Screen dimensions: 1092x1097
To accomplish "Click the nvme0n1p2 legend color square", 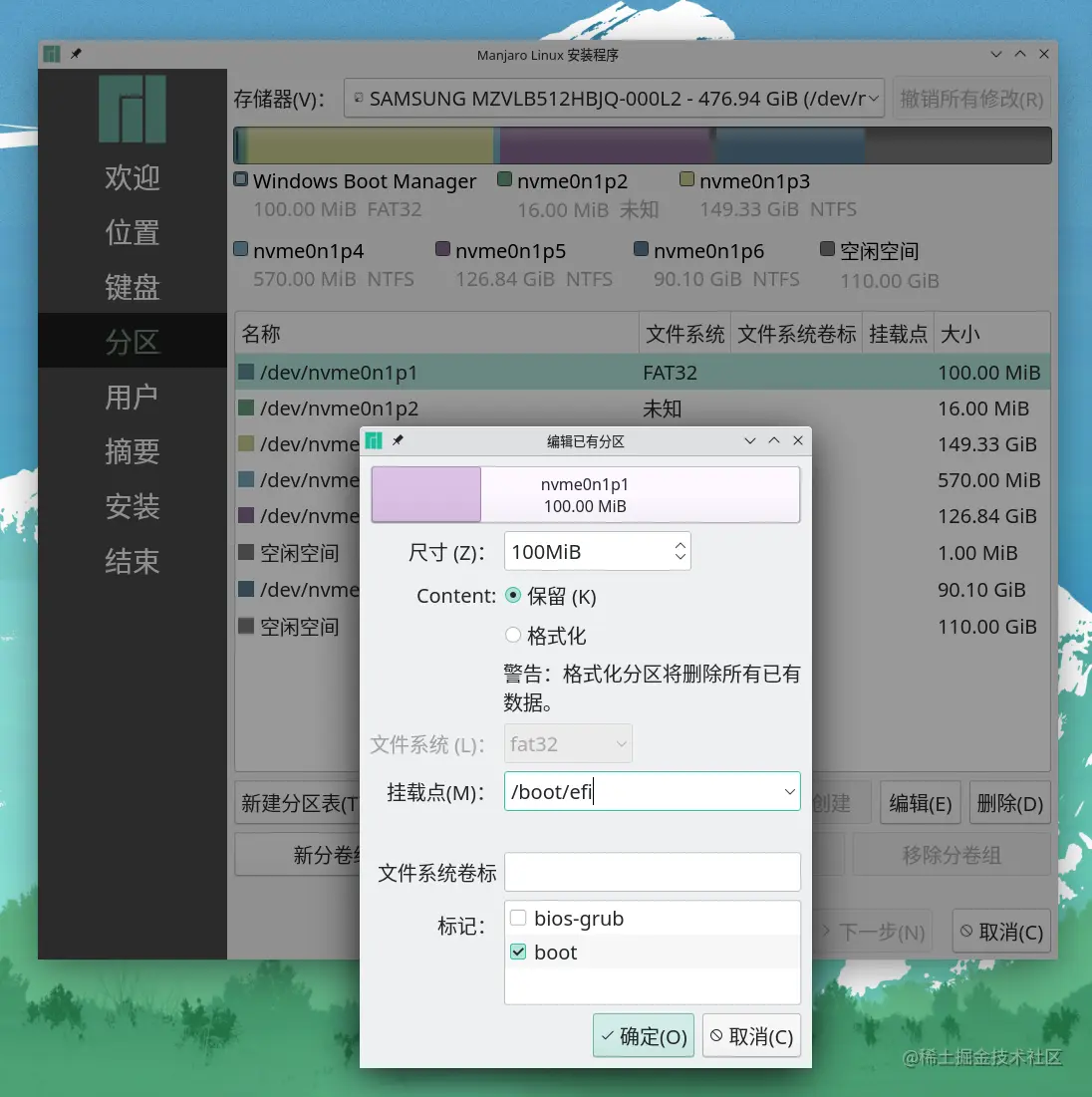I will (504, 179).
